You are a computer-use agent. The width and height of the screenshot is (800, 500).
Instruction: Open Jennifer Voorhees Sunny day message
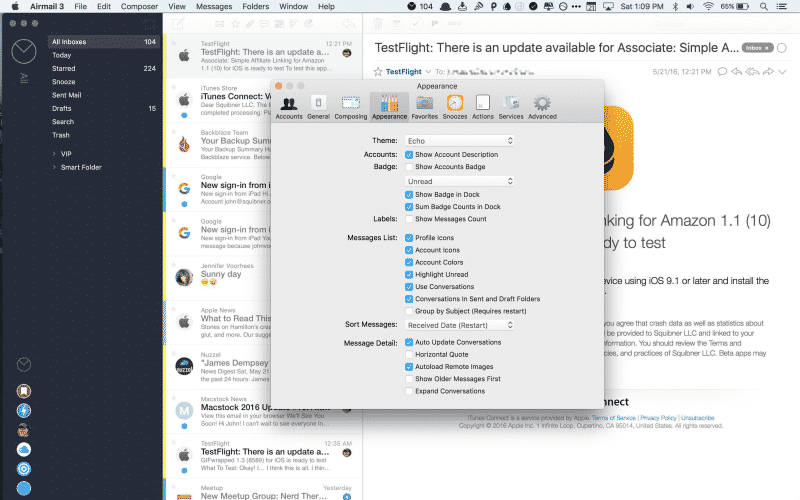pyautogui.click(x=219, y=279)
